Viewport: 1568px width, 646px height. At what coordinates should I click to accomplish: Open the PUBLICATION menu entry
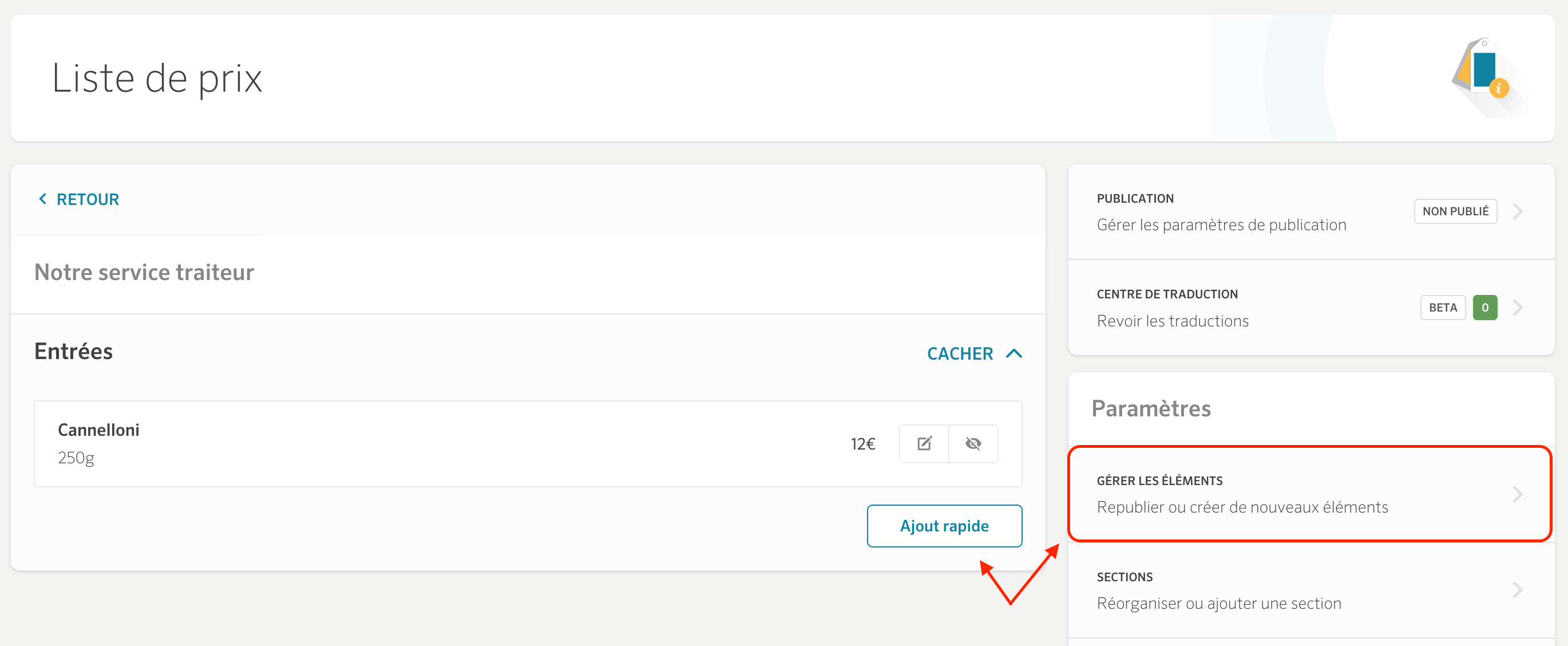[1311, 212]
